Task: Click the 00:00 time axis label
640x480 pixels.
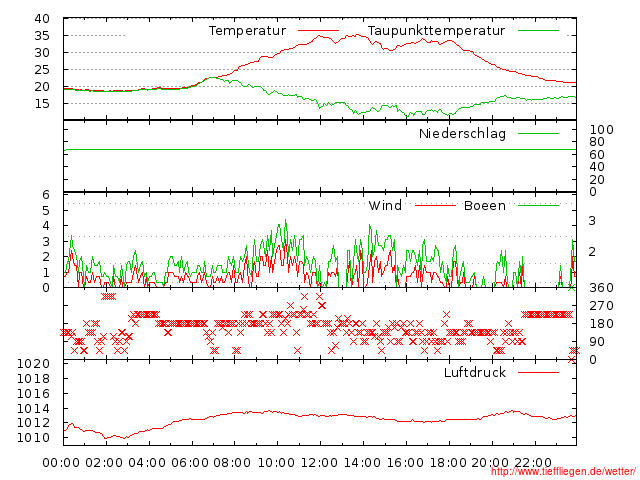Action: [61, 463]
